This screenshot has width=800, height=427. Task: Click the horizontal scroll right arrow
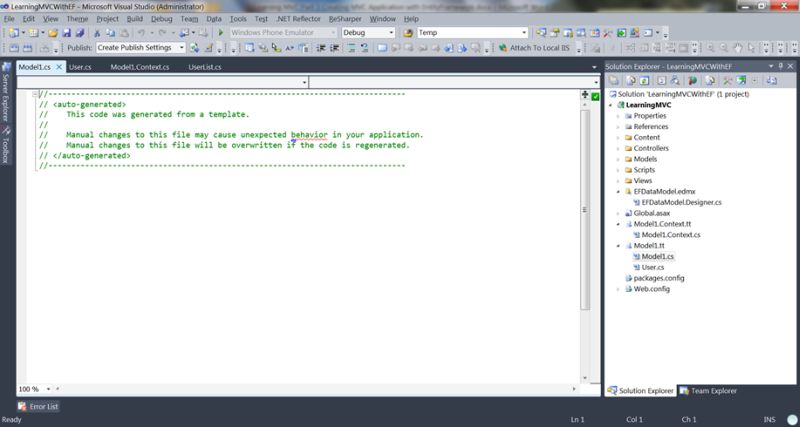pyautogui.click(x=574, y=389)
